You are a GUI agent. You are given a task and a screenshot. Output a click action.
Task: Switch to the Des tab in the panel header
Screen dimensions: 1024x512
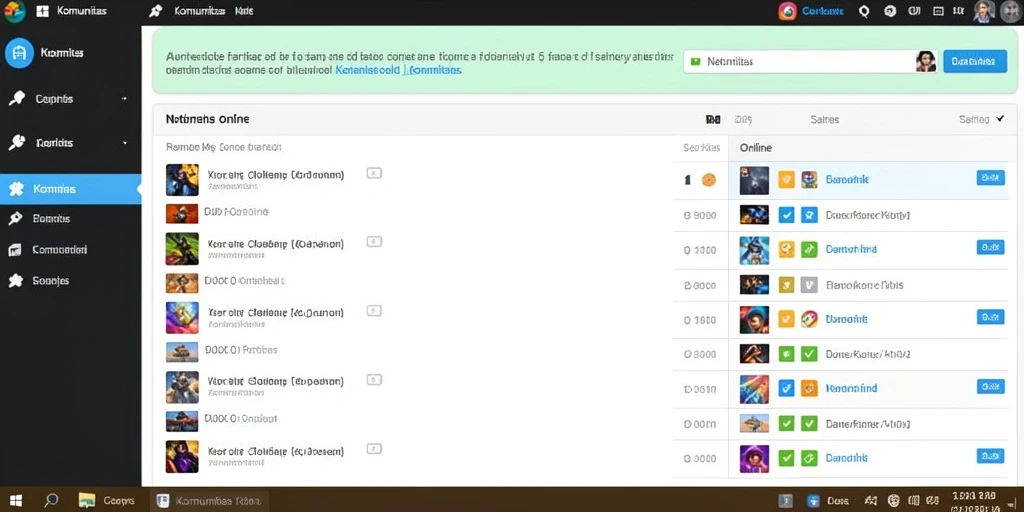coord(743,120)
